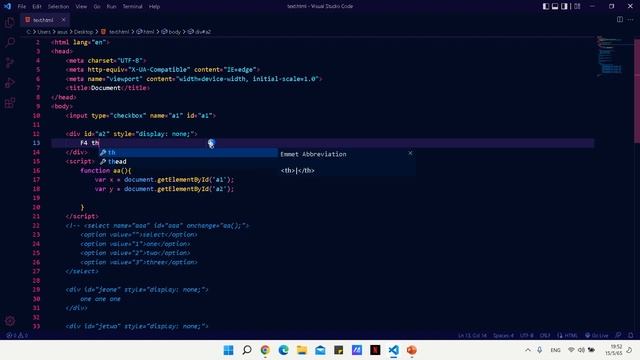Click the feedback icon in status bar
Viewport: 640px width, 360px height.
click(x=618, y=335)
